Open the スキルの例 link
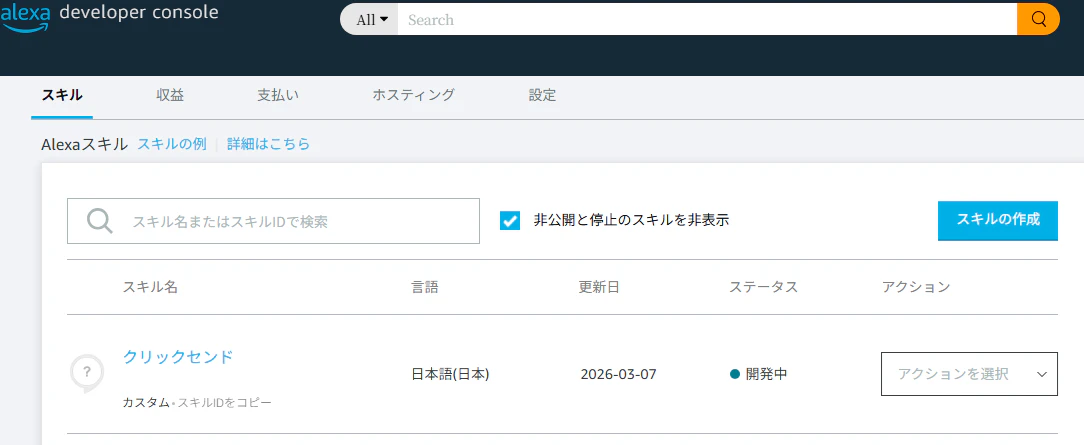 [x=172, y=144]
